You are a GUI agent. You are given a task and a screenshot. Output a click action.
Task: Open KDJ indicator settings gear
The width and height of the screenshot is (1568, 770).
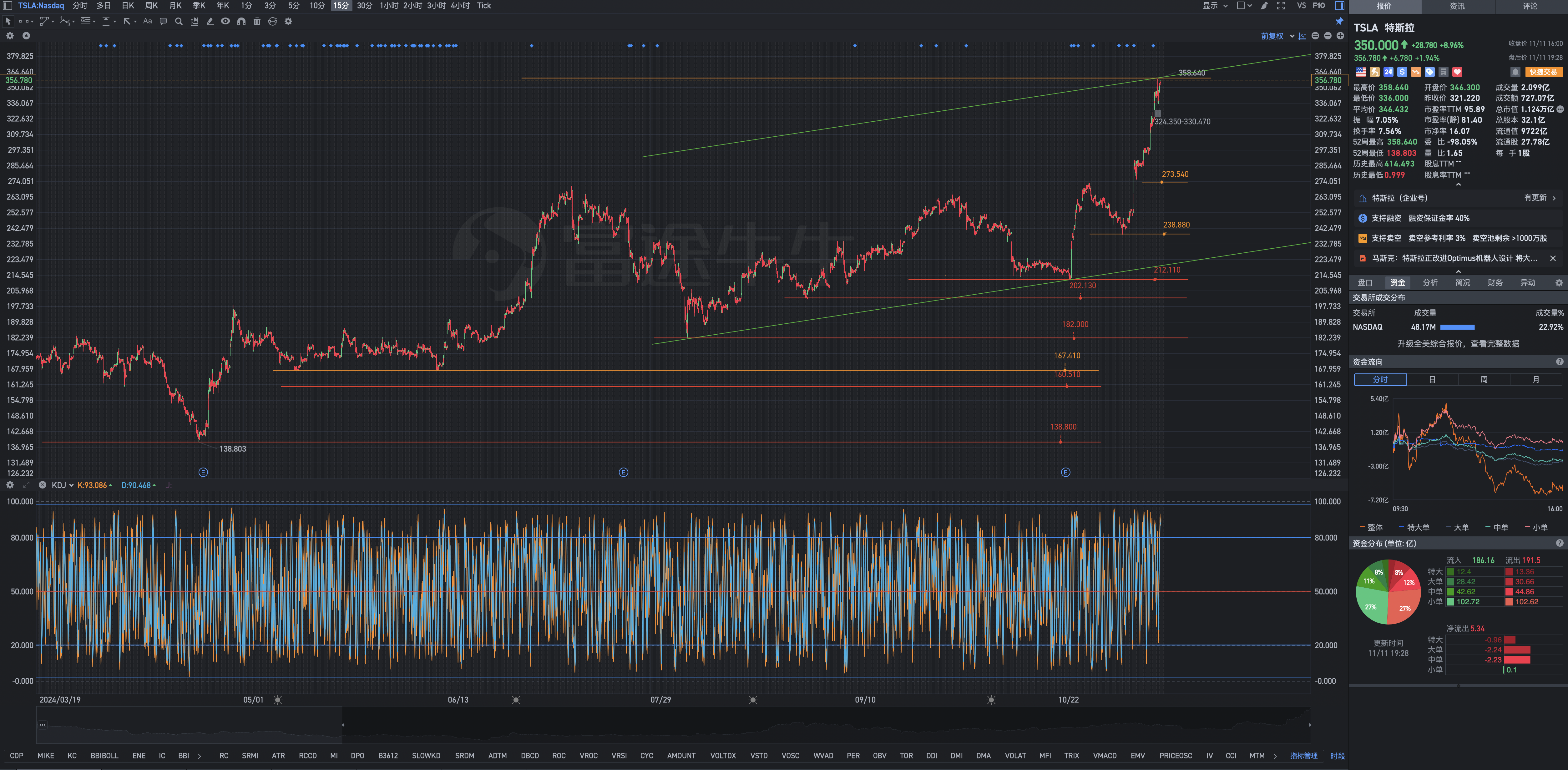10,485
